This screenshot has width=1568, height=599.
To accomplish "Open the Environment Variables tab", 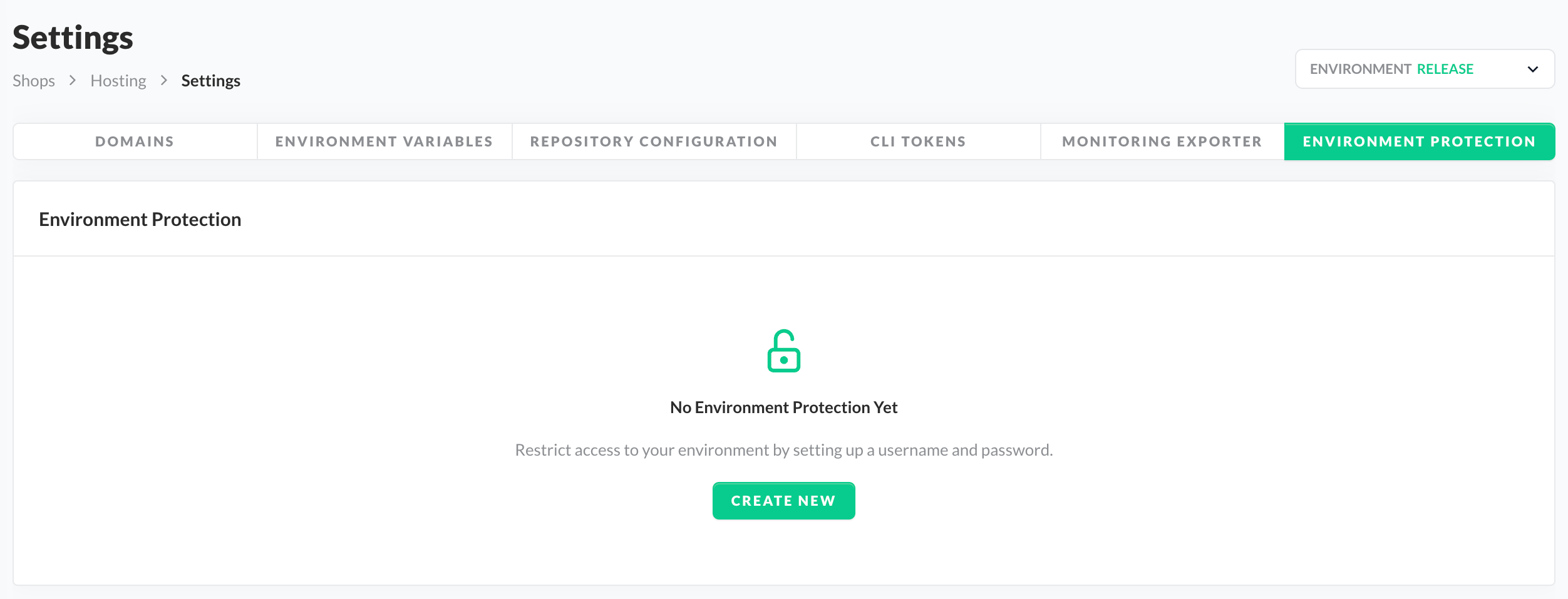I will (x=384, y=141).
